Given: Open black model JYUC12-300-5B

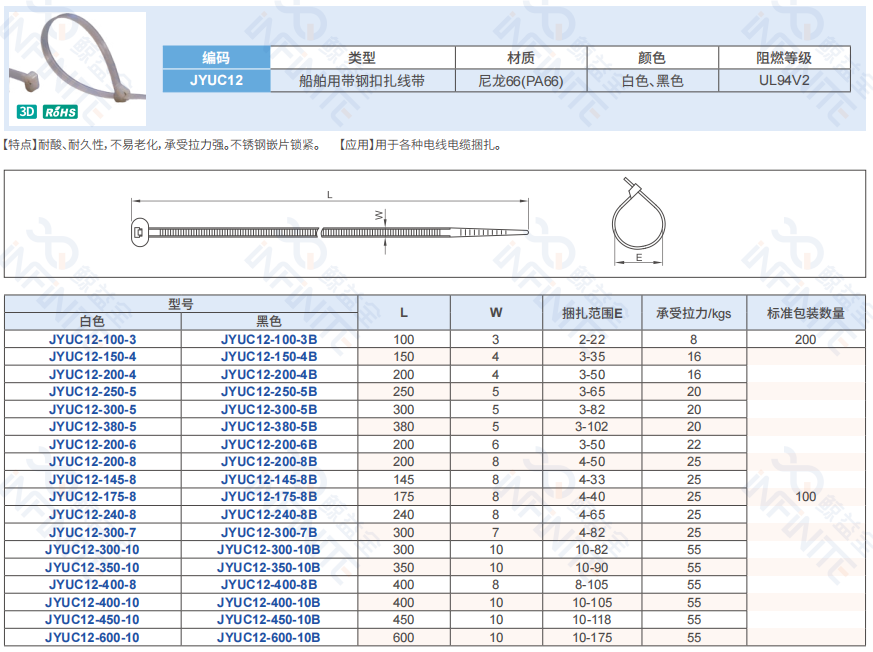Looking at the screenshot, I should coord(269,409).
